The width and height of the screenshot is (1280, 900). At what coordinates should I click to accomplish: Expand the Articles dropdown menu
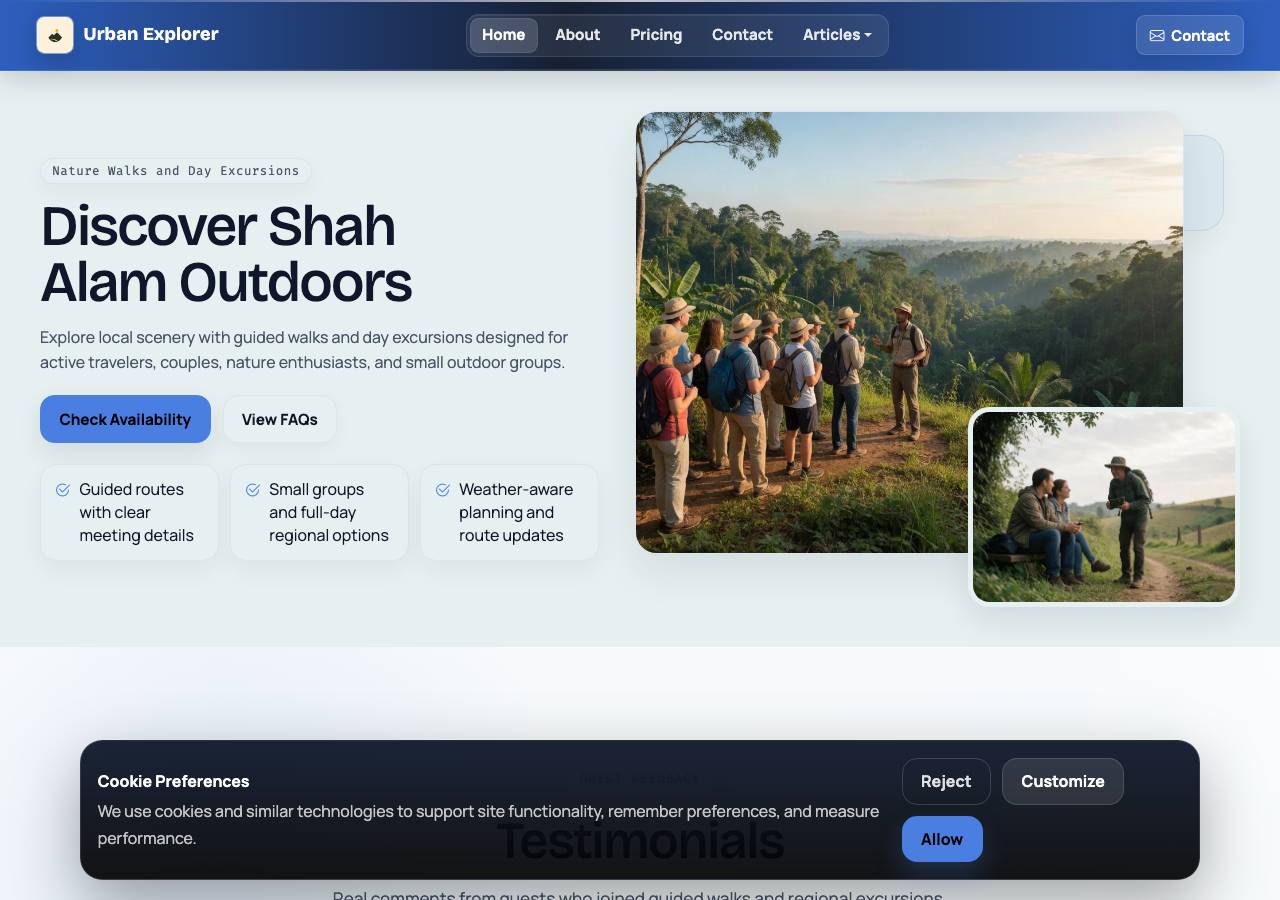(837, 35)
